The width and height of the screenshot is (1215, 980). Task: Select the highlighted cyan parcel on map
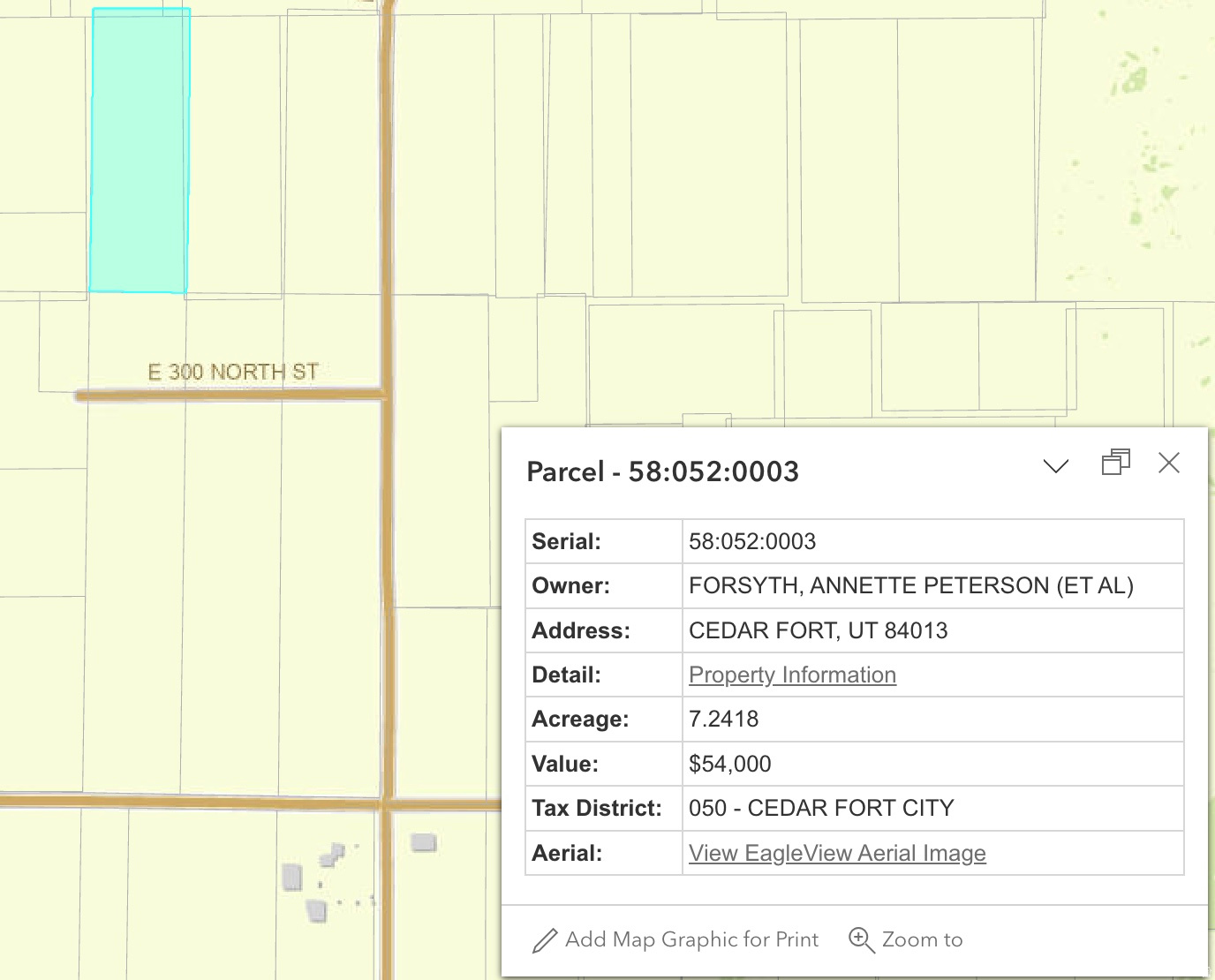coord(140,150)
